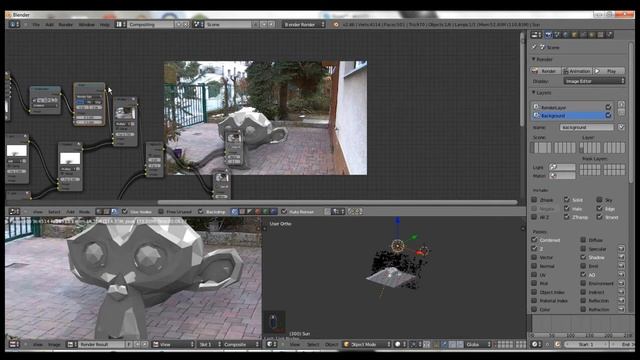Open the Blender Render engine dropdown
The height and width of the screenshot is (360, 640).
point(304,24)
